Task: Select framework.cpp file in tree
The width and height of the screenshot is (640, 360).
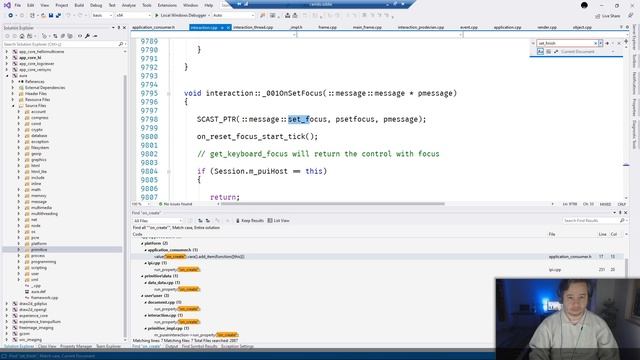Action: coord(44,298)
